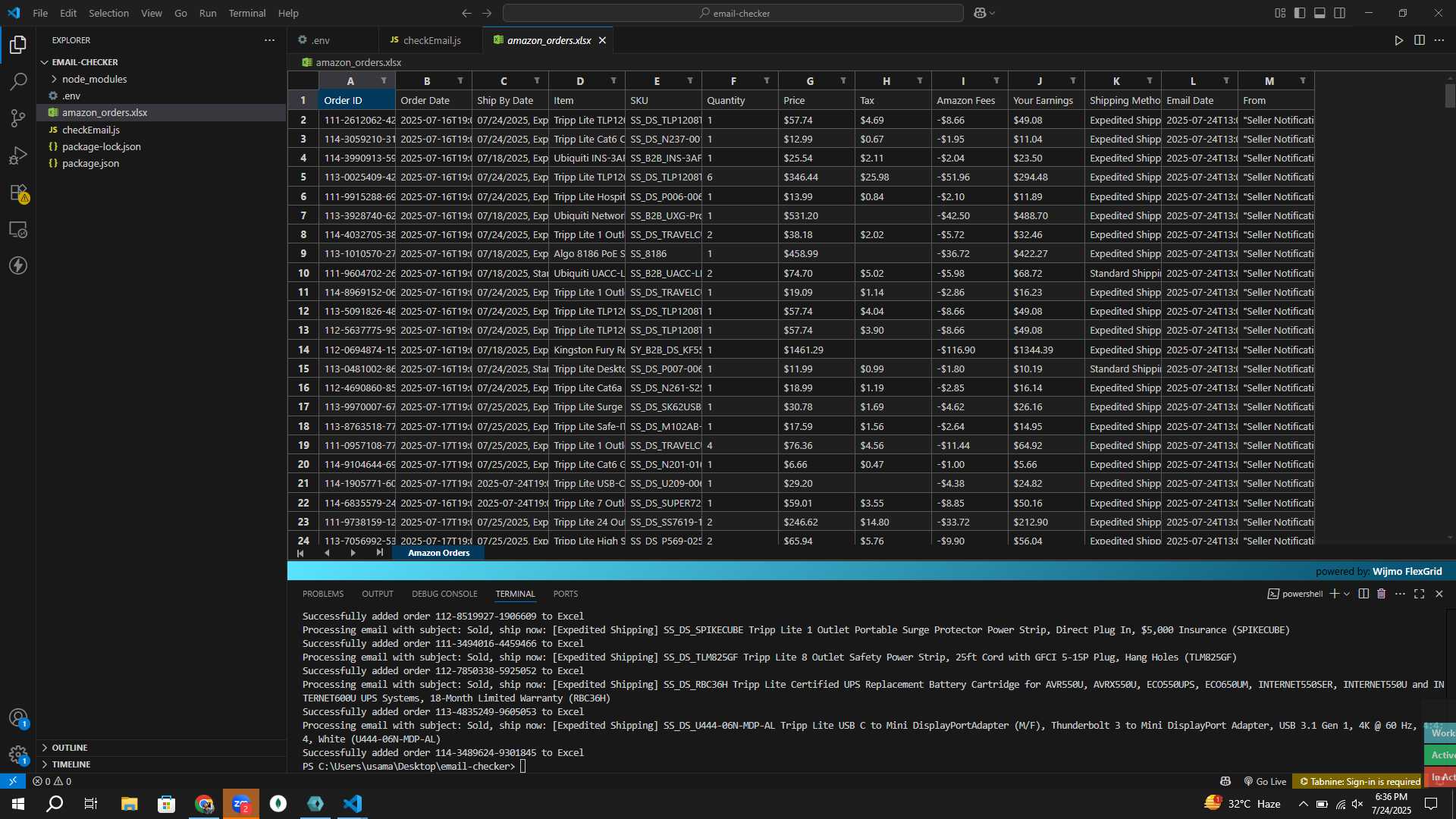Open File Explorer from the taskbar
The width and height of the screenshot is (1456, 819).
tap(129, 804)
